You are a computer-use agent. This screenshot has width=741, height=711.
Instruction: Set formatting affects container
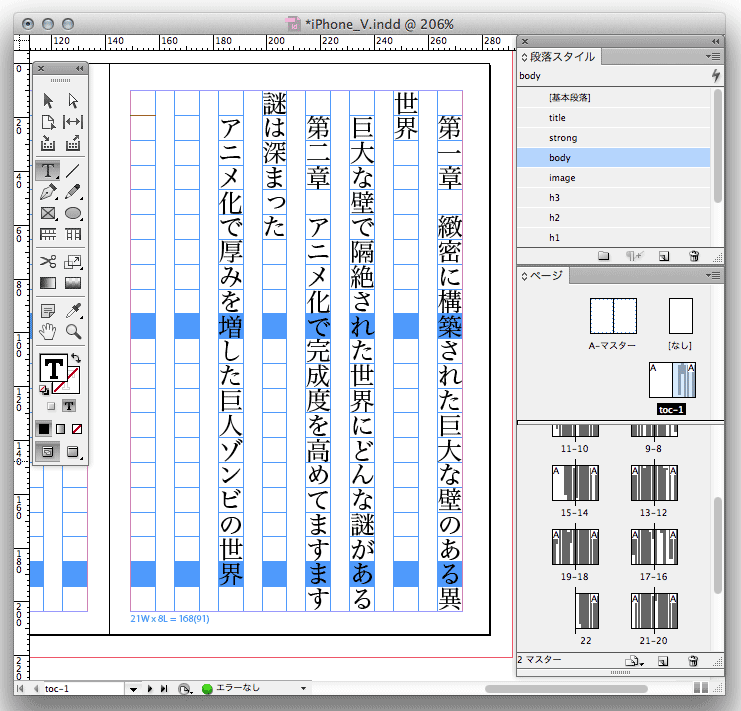pyautogui.click(x=51, y=406)
